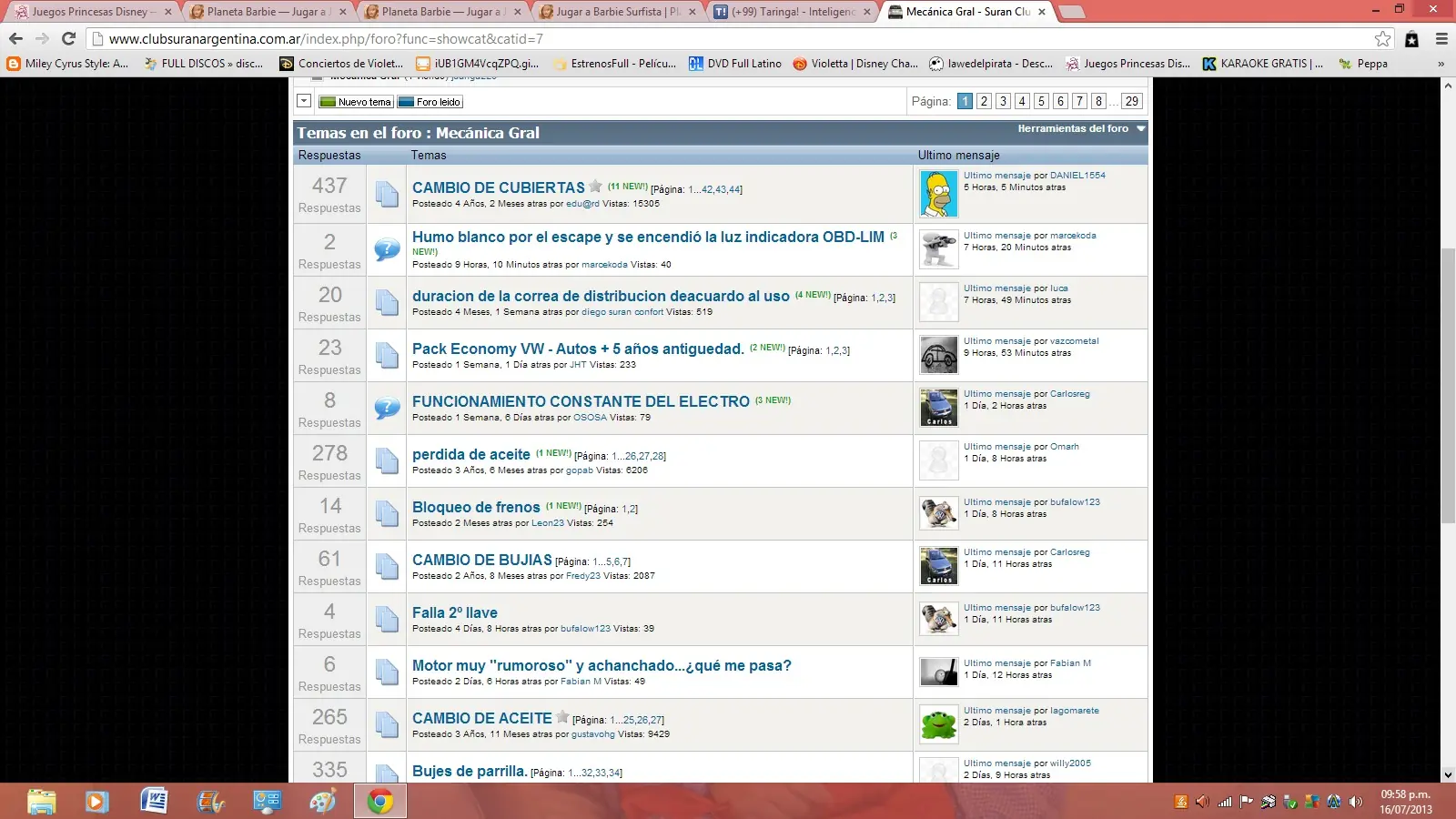The width and height of the screenshot is (1456, 819).
Task: Go back with the browser back arrow
Action: (x=15, y=38)
